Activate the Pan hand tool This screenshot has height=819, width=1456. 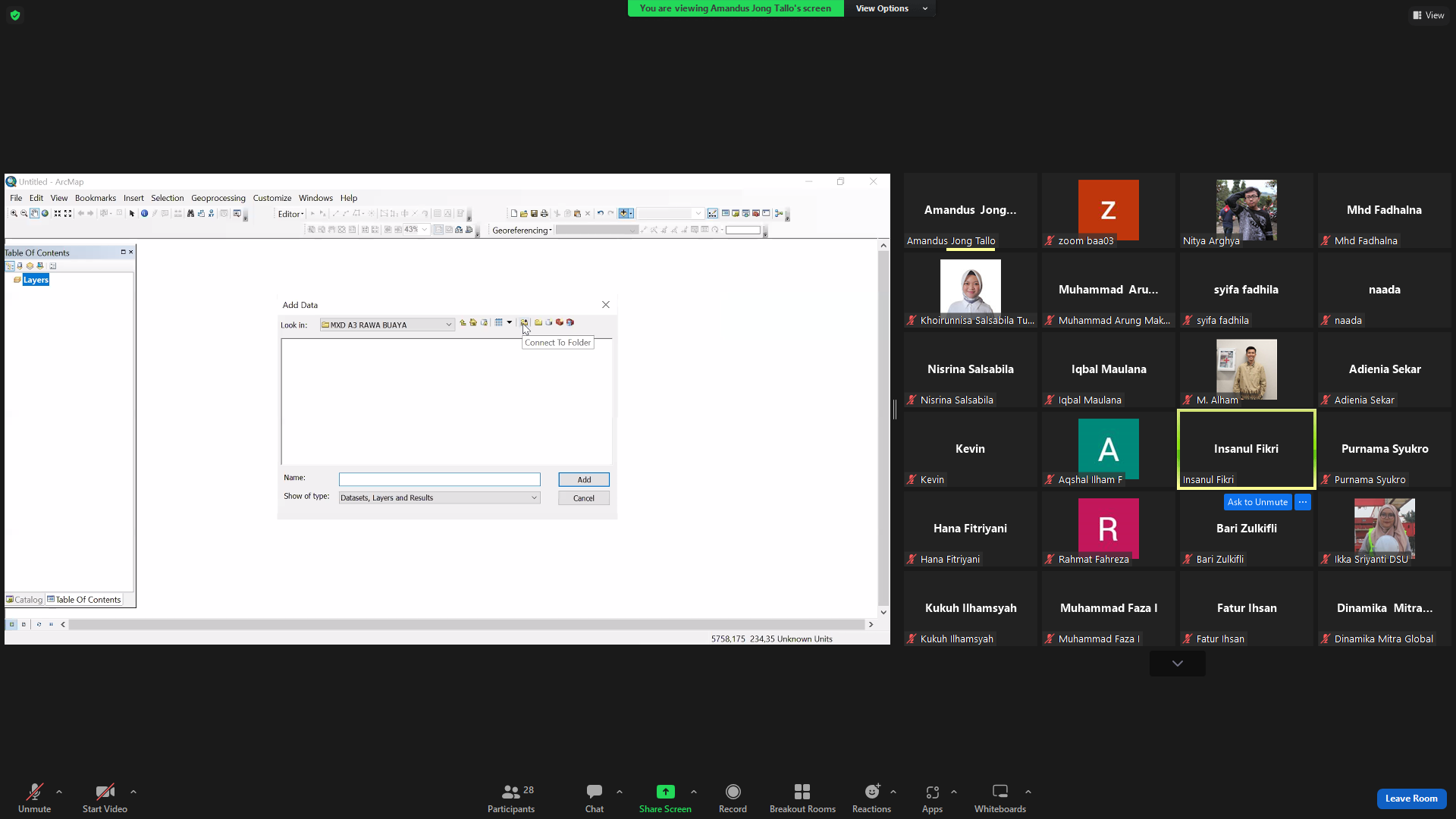pyautogui.click(x=35, y=214)
